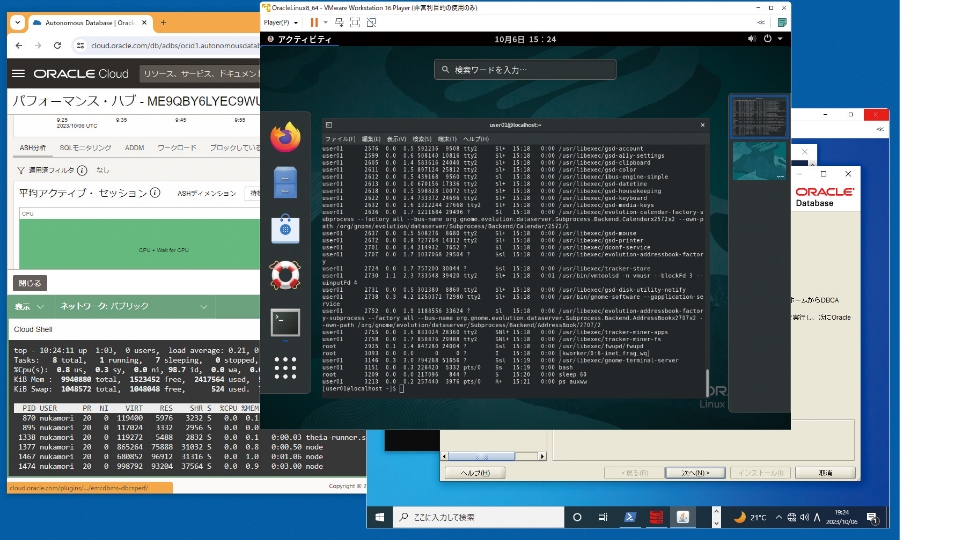Open a new Chrome tab
960x540 pixels.
[x=163, y=23]
